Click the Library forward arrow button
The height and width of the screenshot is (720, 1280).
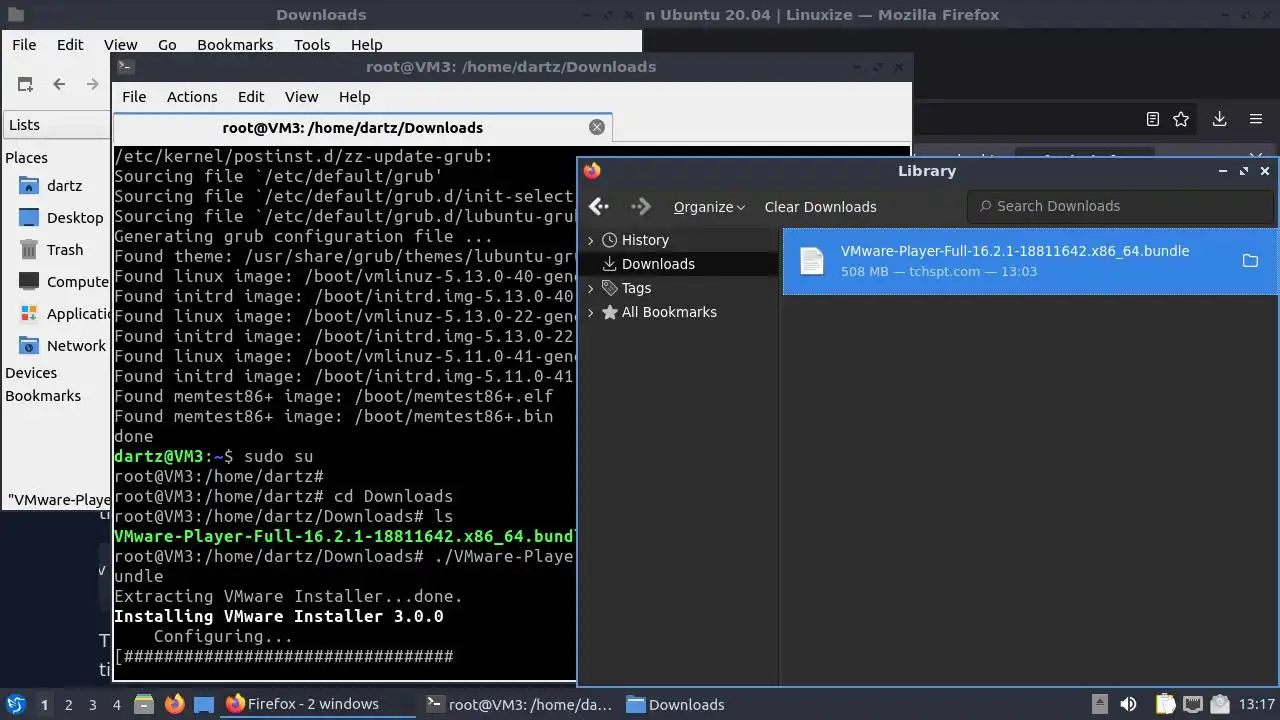640,206
